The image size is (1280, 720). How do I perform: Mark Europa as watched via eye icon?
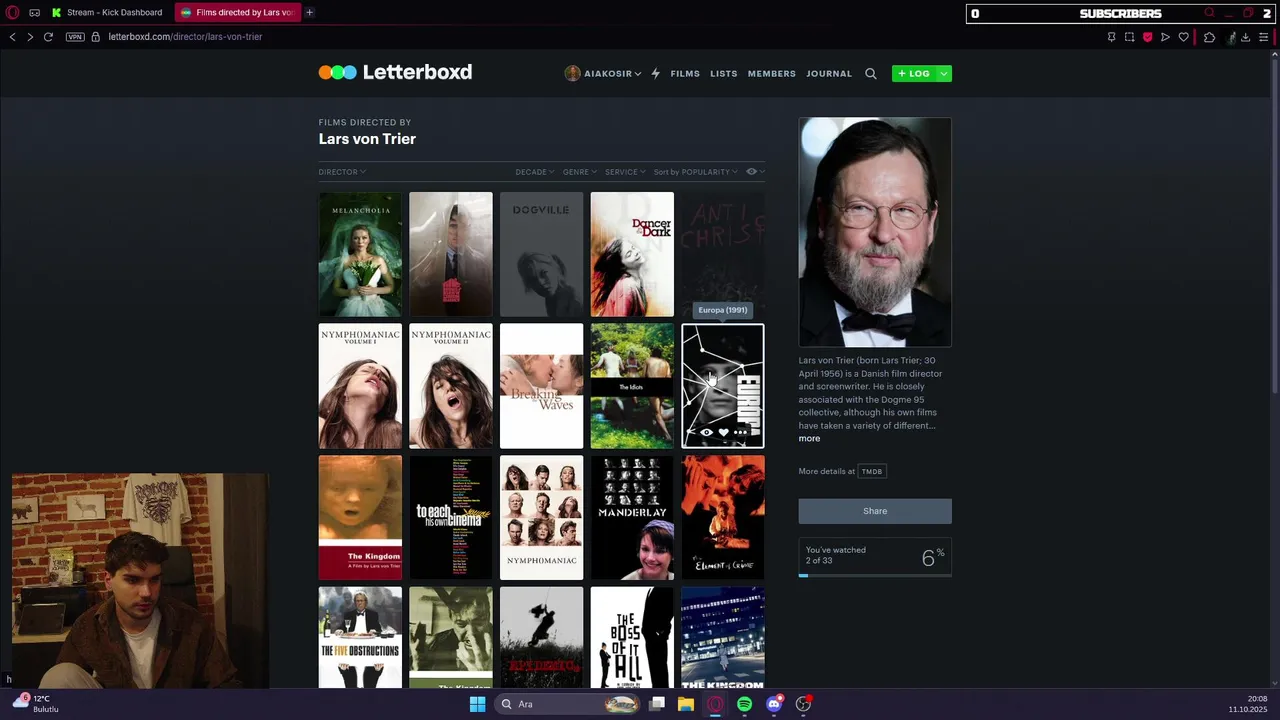706,433
